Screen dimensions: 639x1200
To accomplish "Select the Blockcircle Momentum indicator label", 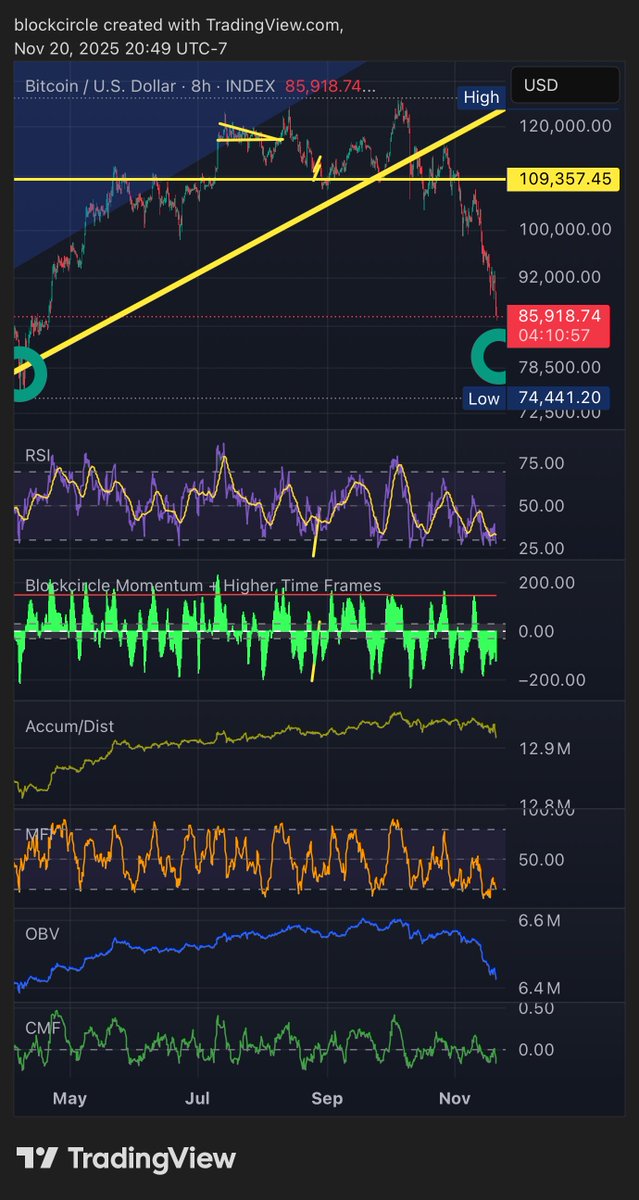I will point(203,586).
